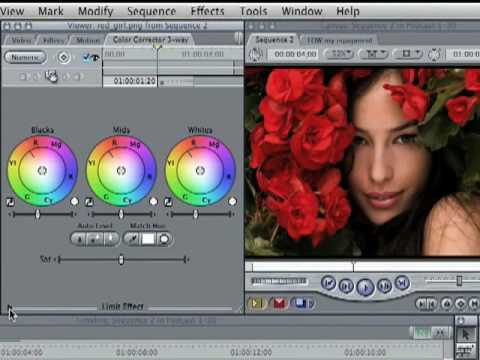Open the Help menu
This screenshot has width=480, height=360.
(348, 11)
